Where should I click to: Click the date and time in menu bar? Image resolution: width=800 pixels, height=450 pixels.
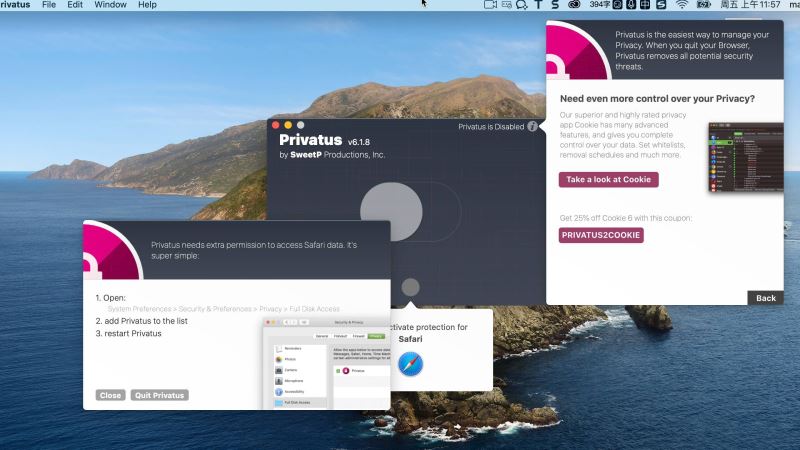point(751,5)
